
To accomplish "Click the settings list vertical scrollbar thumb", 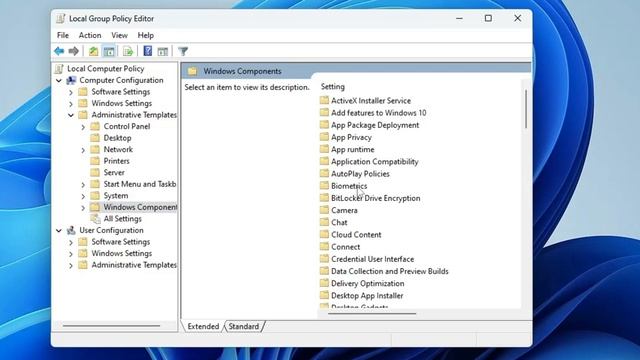I will coord(526,109).
